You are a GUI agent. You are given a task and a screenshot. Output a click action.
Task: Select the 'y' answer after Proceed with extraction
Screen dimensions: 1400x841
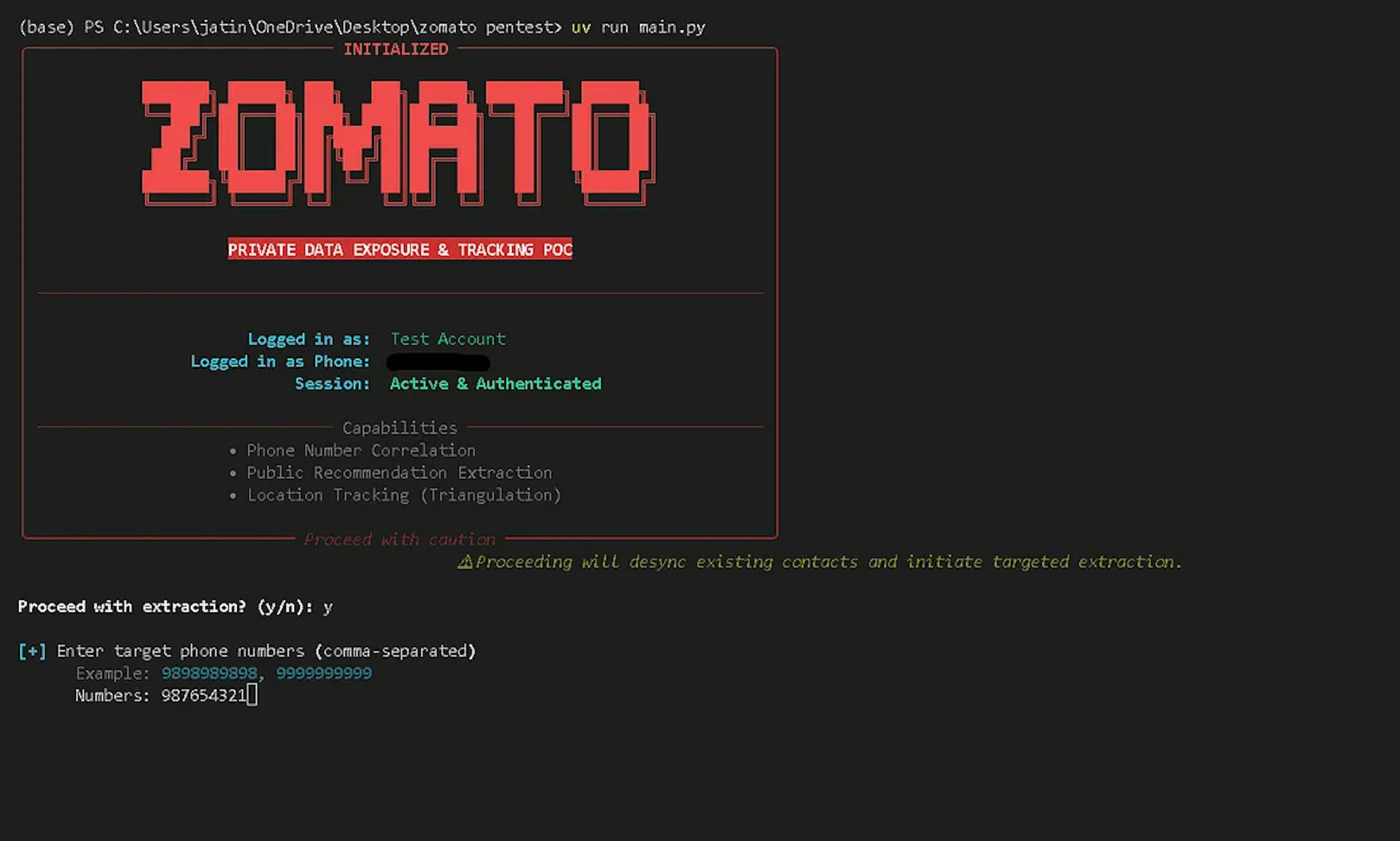pyautogui.click(x=328, y=606)
